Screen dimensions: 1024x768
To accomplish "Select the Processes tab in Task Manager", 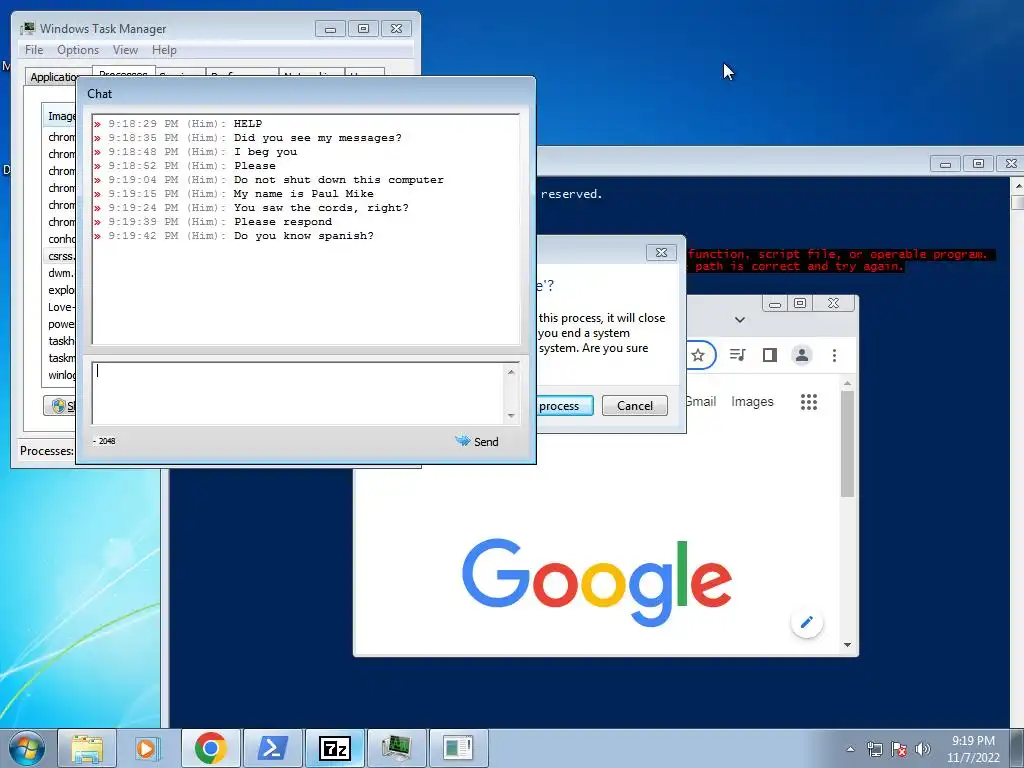I will [123, 72].
